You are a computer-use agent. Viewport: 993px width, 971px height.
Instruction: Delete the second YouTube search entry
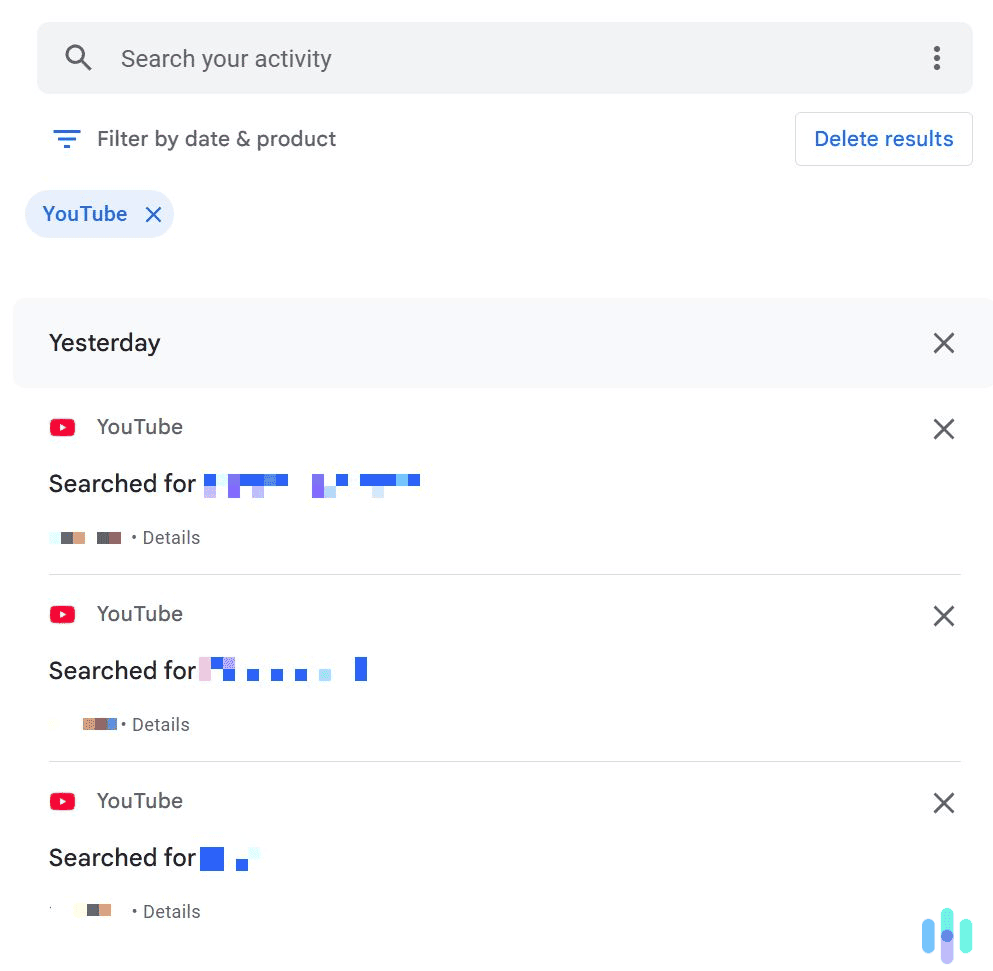[x=943, y=616]
